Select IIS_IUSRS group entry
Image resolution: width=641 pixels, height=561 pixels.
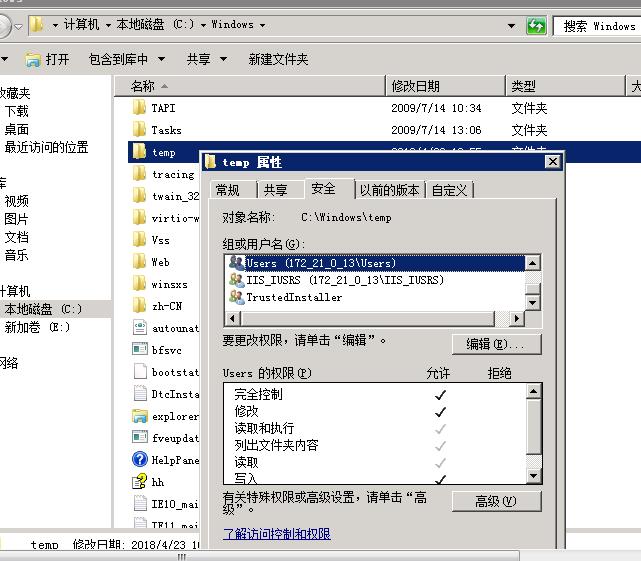[344, 280]
